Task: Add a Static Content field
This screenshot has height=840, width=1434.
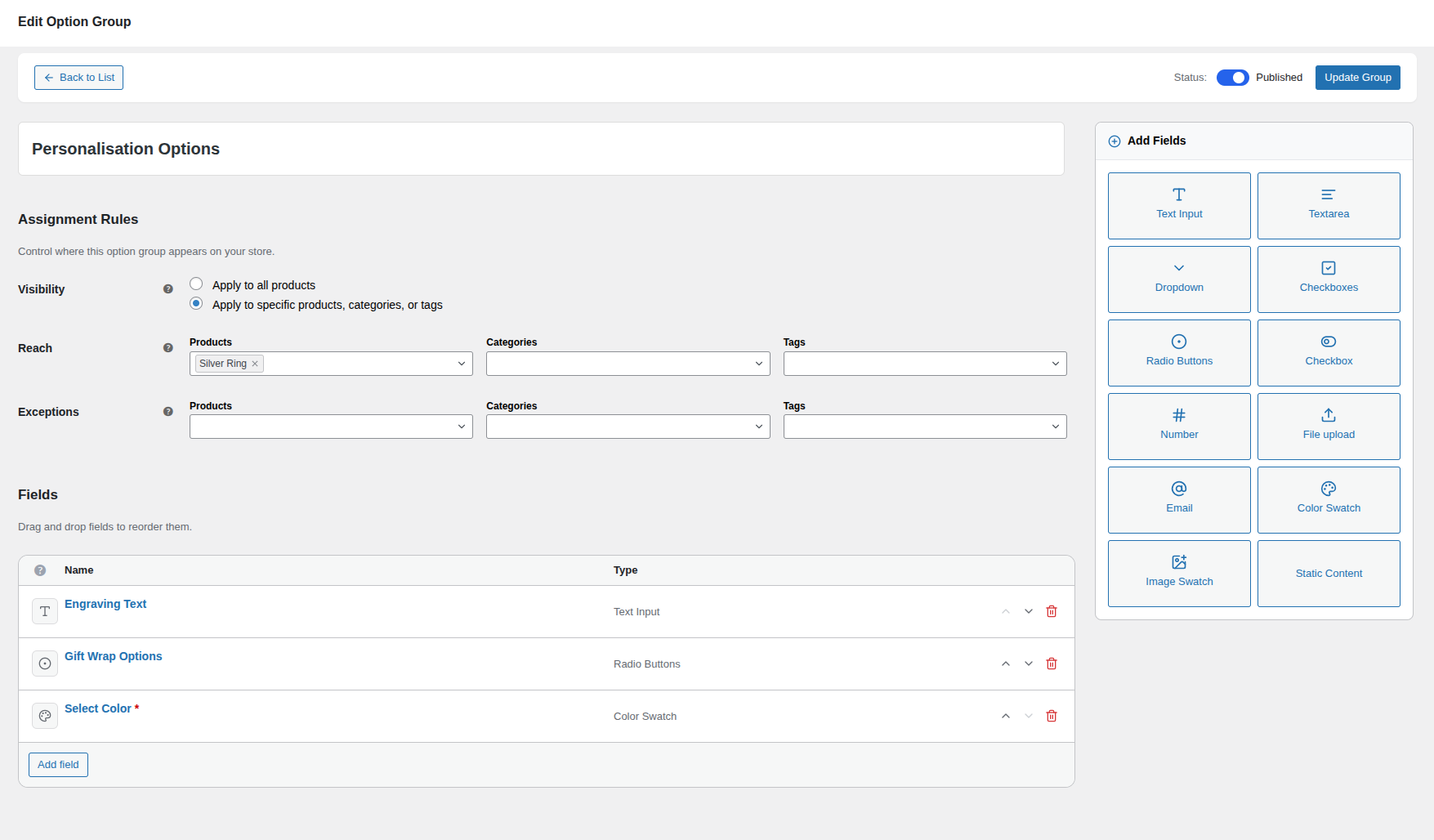Action: (1329, 574)
